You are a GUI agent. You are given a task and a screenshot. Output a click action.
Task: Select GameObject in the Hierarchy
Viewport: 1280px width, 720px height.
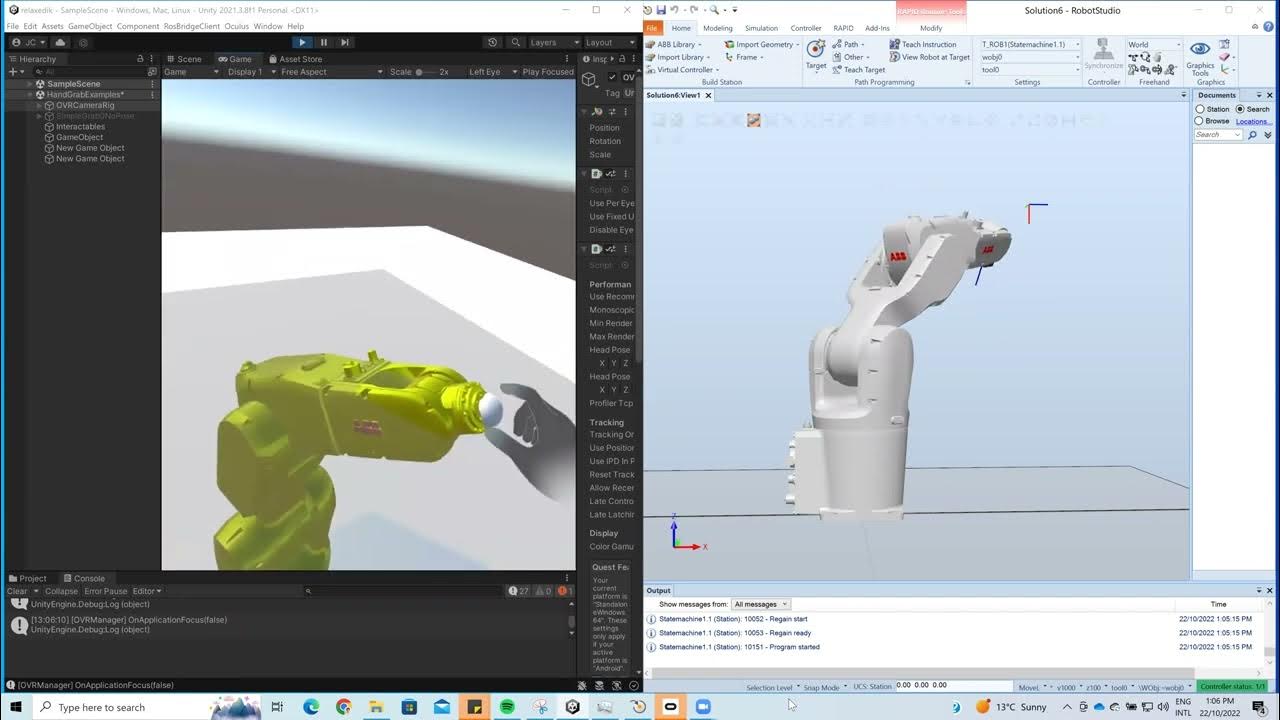coord(79,137)
